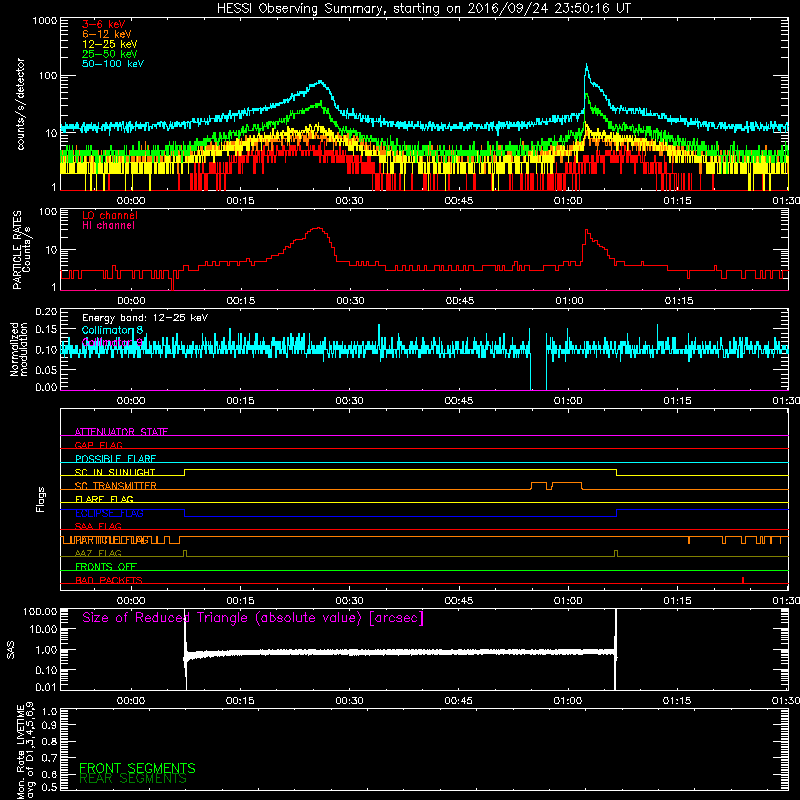800x800 pixels.
Task: Click the ATTENUATOR STATE flag label
Action: click(x=121, y=432)
